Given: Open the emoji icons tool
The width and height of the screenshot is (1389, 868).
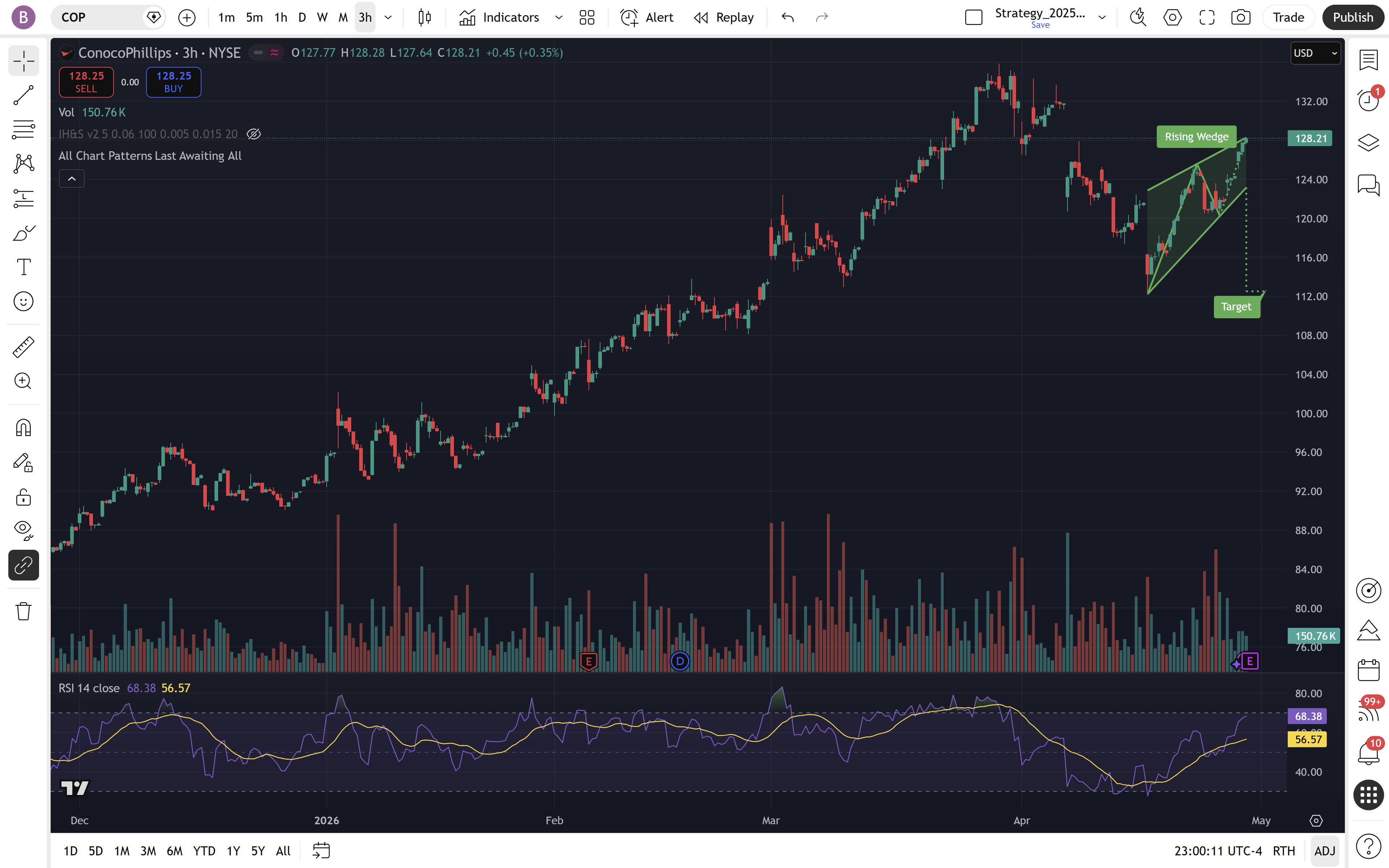Looking at the screenshot, I should pyautogui.click(x=24, y=301).
